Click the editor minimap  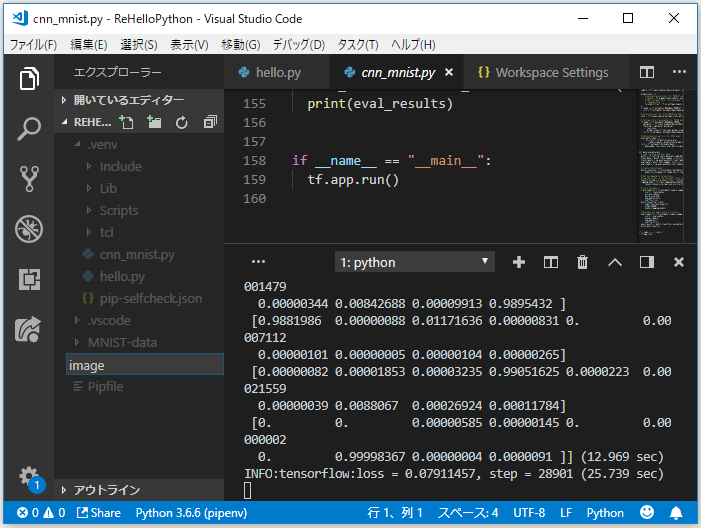[x=661, y=163]
